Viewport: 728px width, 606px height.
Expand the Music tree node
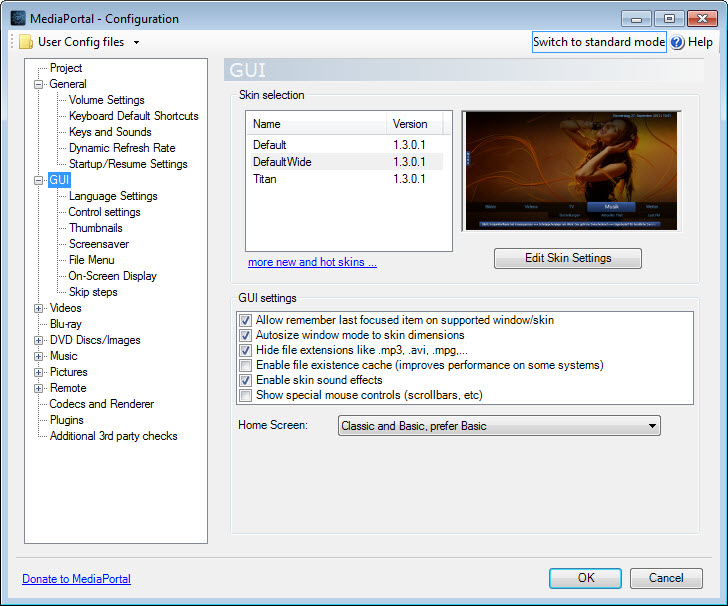[x=39, y=357]
